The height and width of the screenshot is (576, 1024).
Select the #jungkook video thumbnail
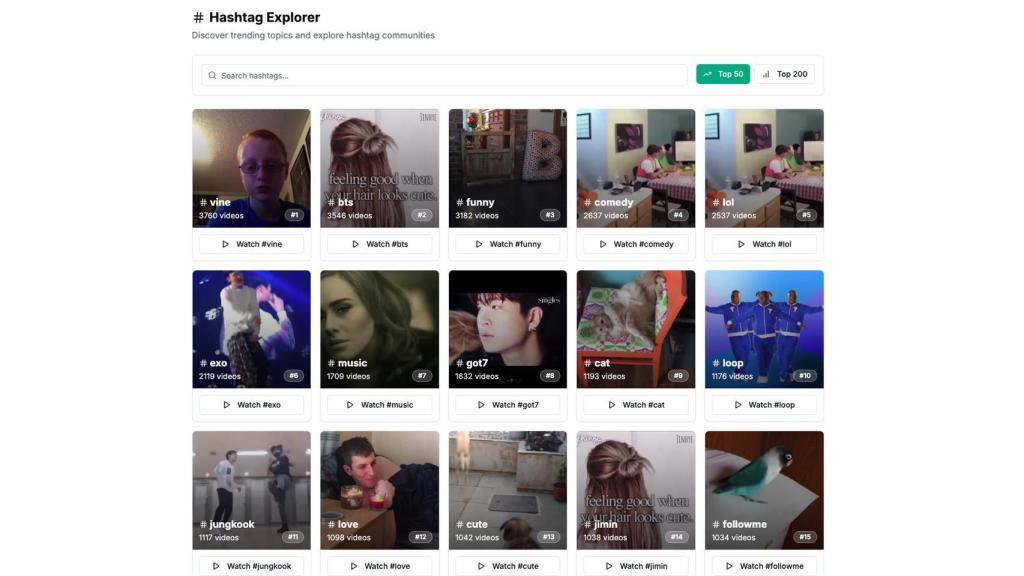click(251, 490)
